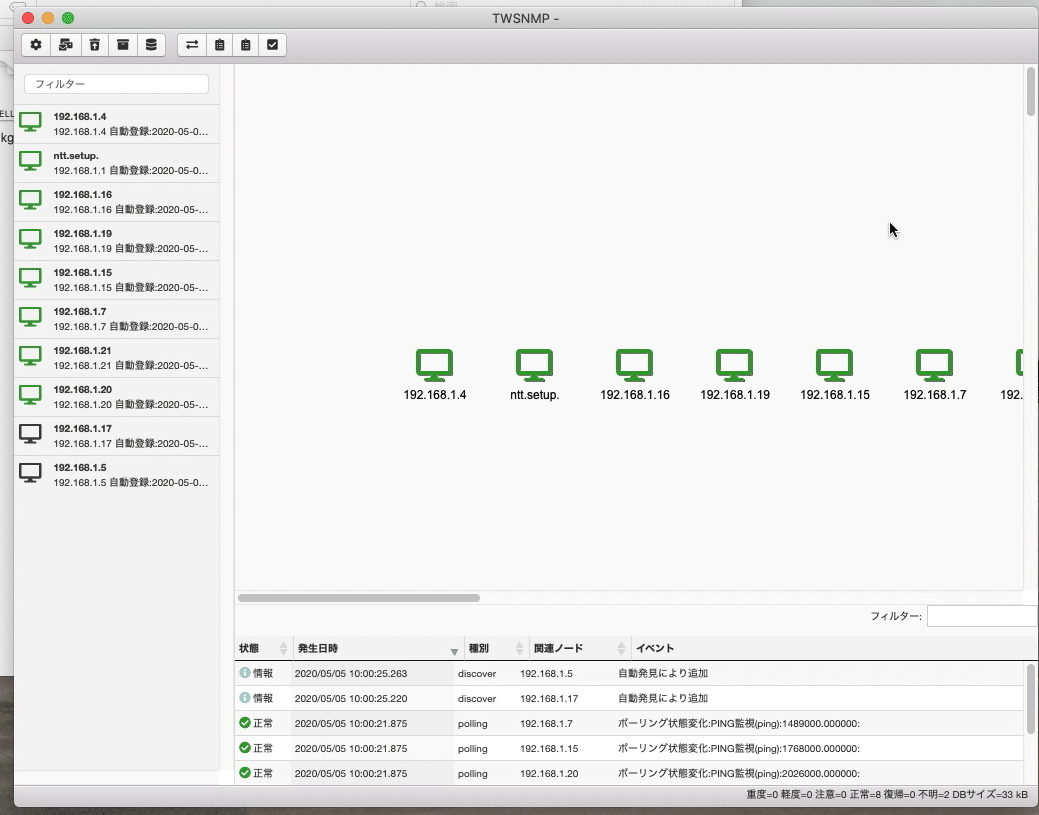Image resolution: width=1039 pixels, height=815 pixels.
Task: Select 192.168.1.4 in the node list
Action: click(117, 124)
